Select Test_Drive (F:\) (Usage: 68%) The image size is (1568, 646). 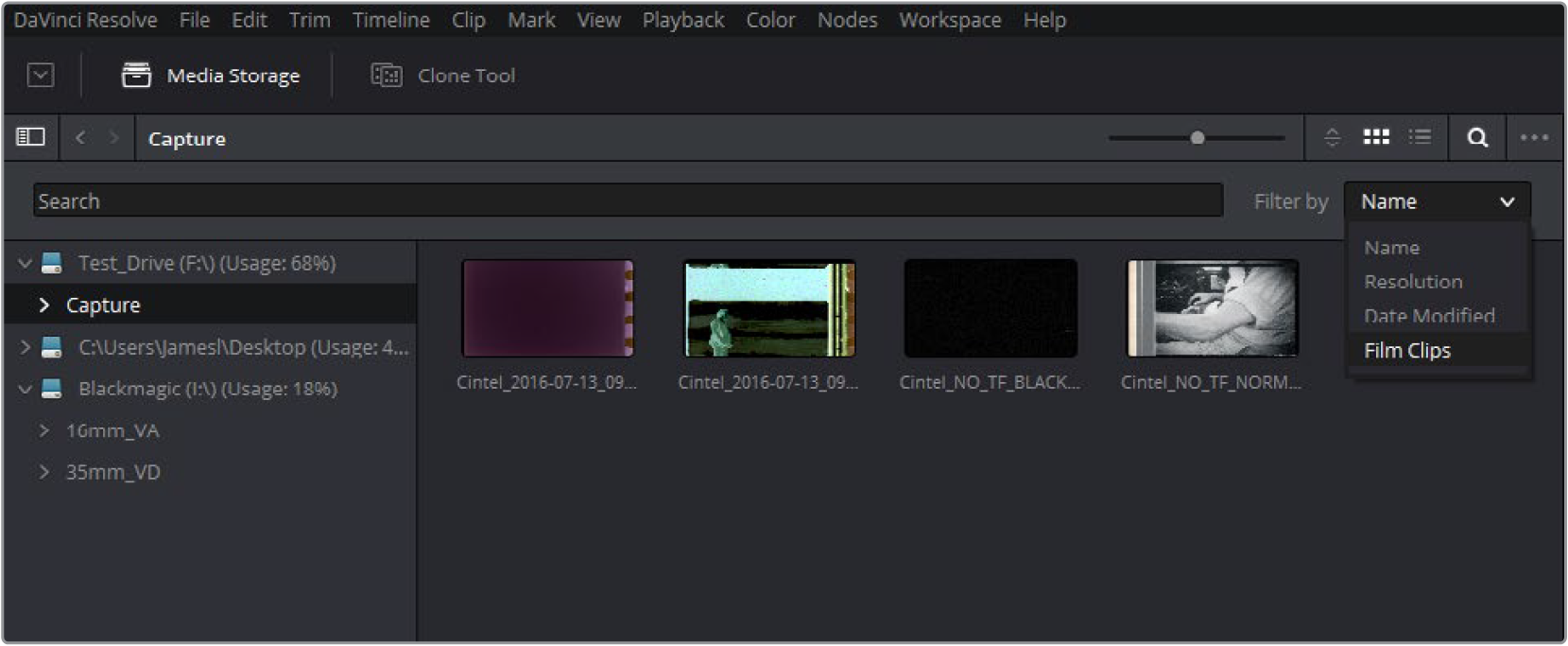click(x=207, y=263)
